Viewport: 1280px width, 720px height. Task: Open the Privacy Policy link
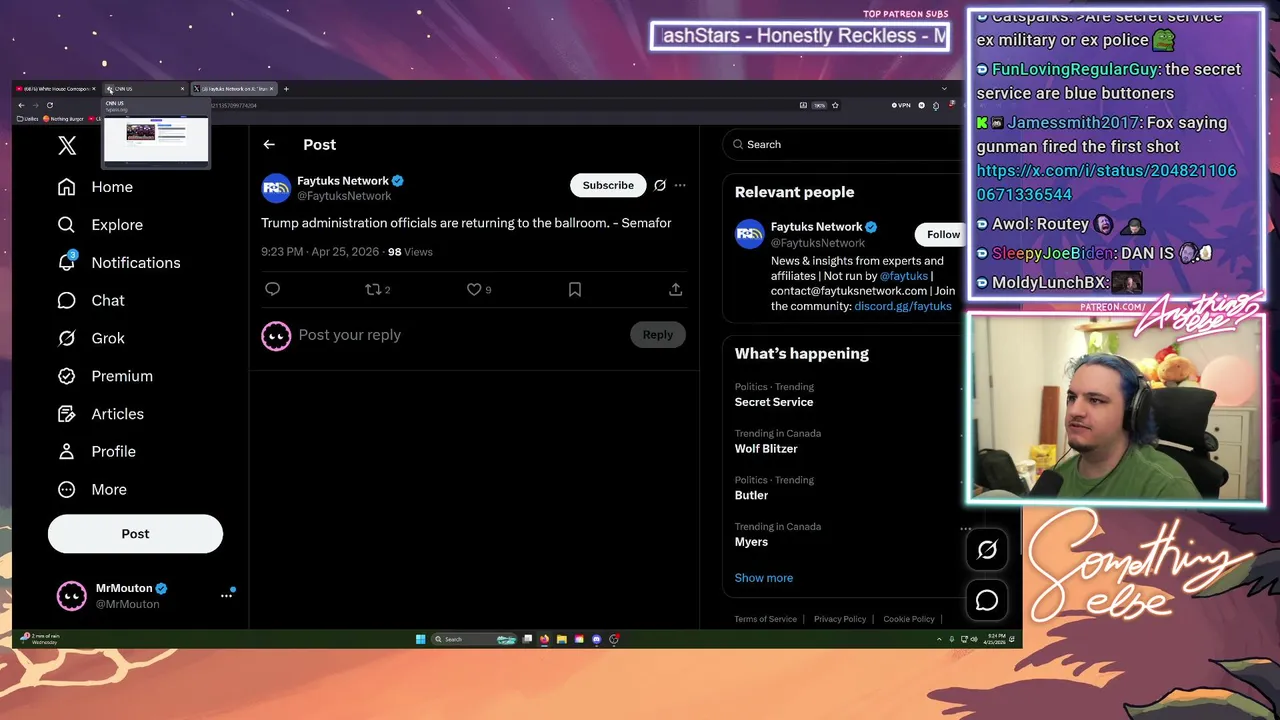click(840, 619)
